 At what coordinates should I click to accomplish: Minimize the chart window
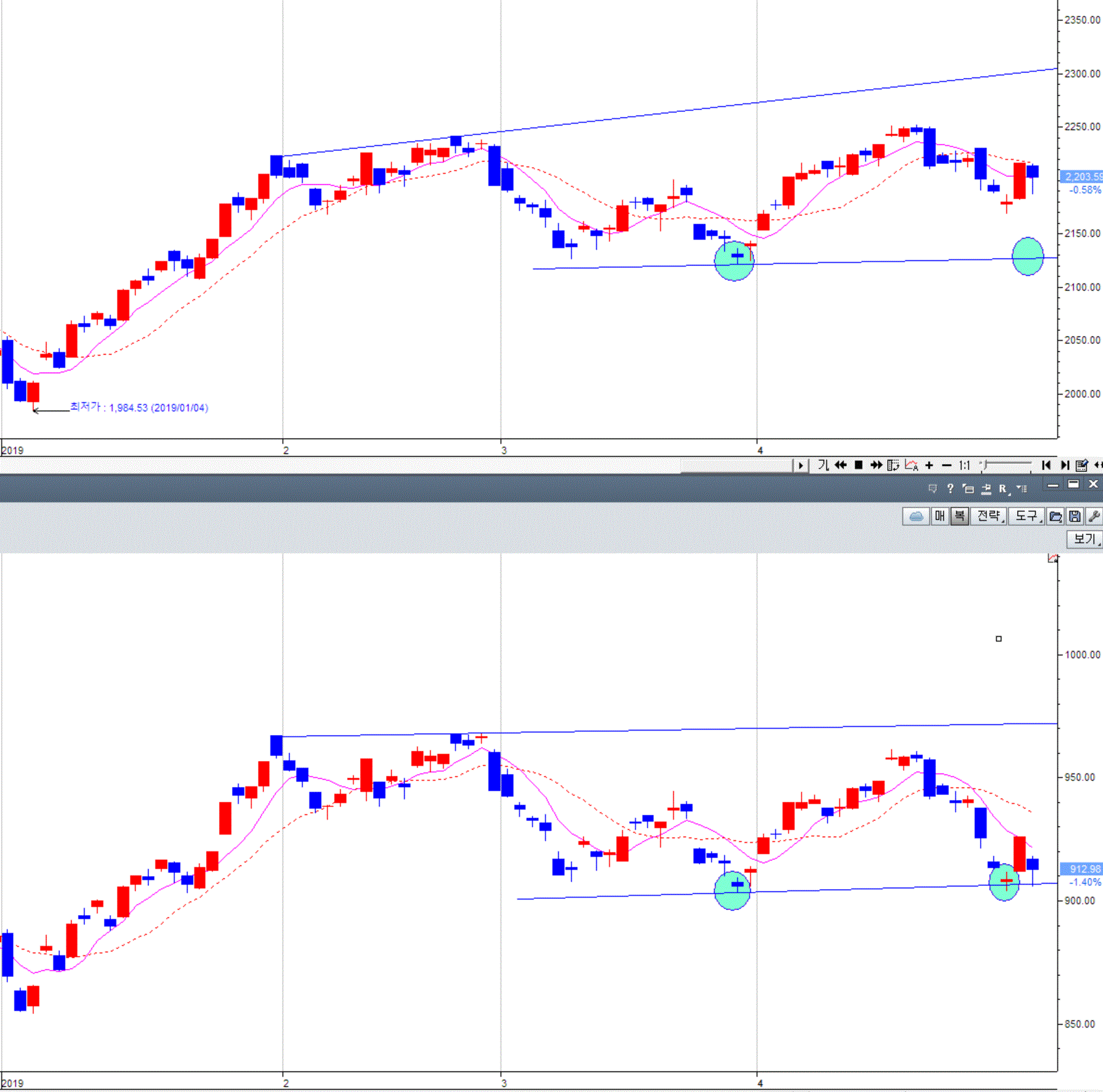click(1053, 485)
